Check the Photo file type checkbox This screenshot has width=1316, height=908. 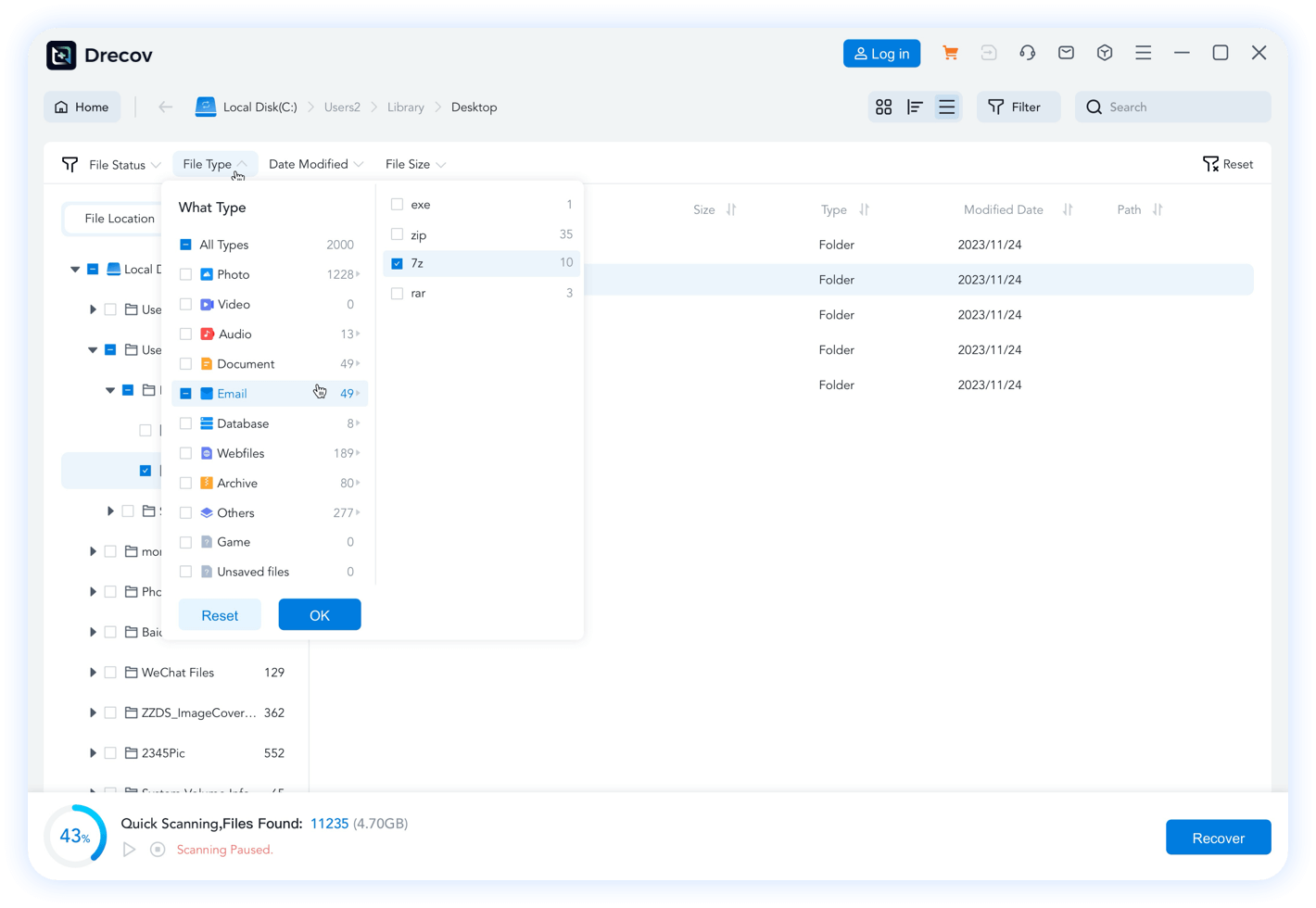186,274
